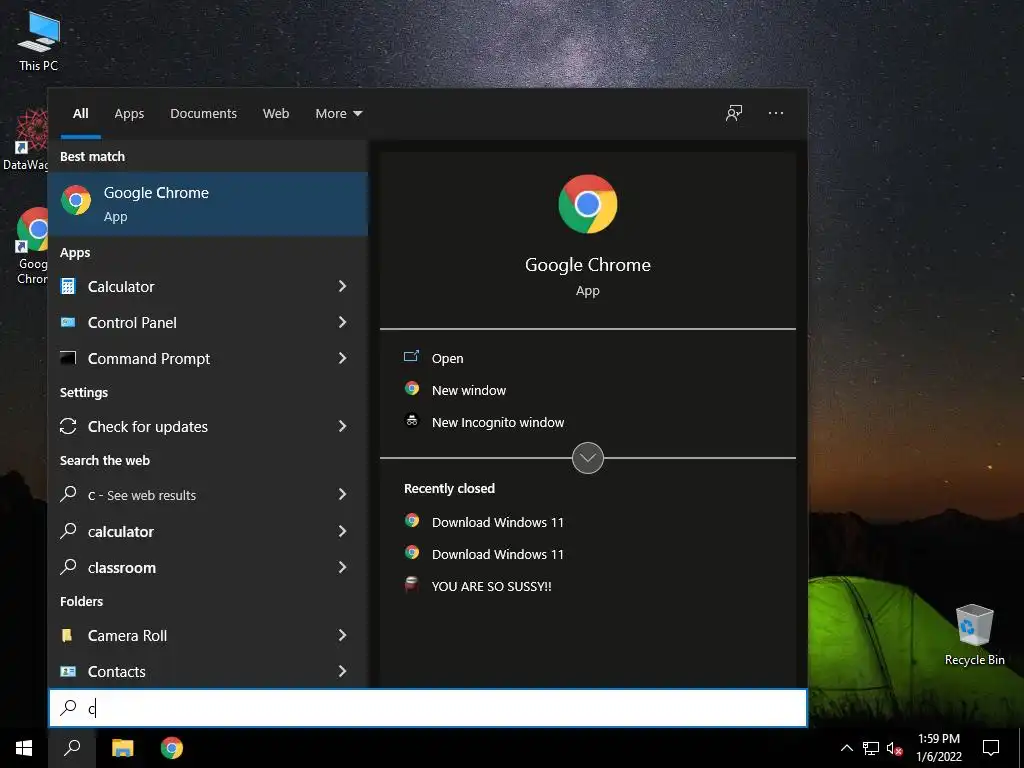
Task: Click the network icon in system tray
Action: (871, 748)
